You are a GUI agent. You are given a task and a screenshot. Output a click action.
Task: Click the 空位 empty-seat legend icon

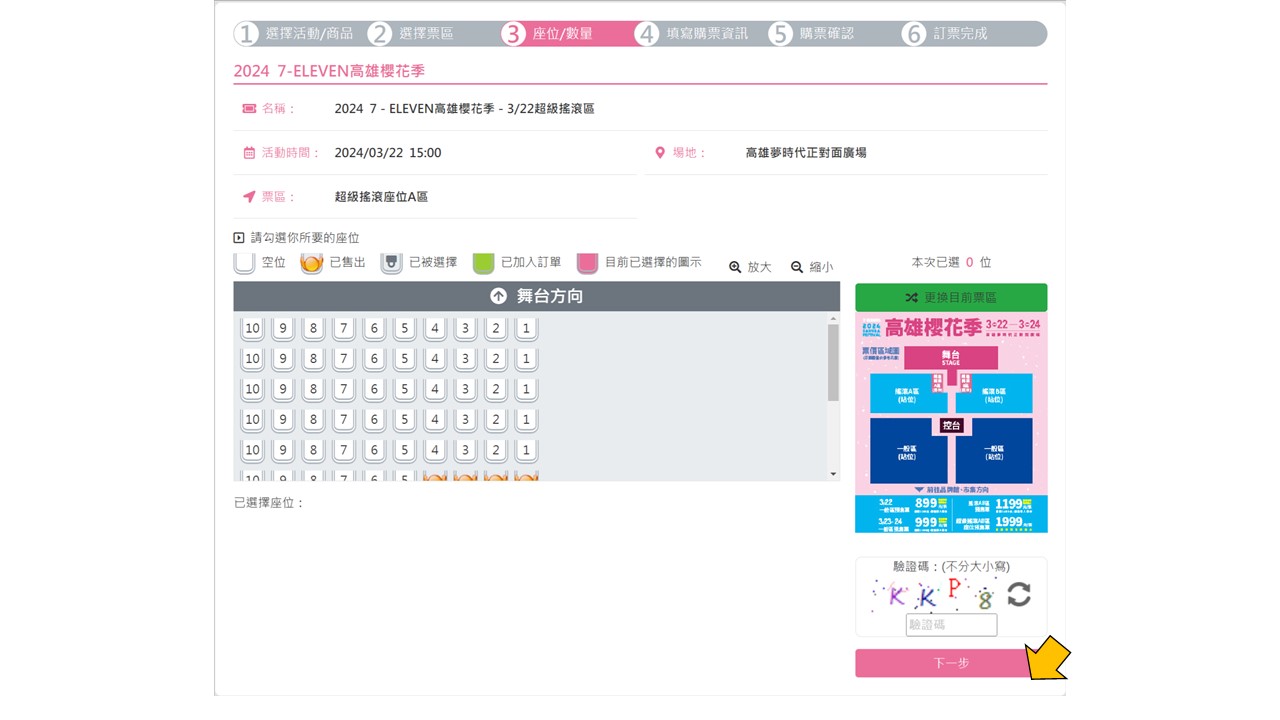click(244, 262)
